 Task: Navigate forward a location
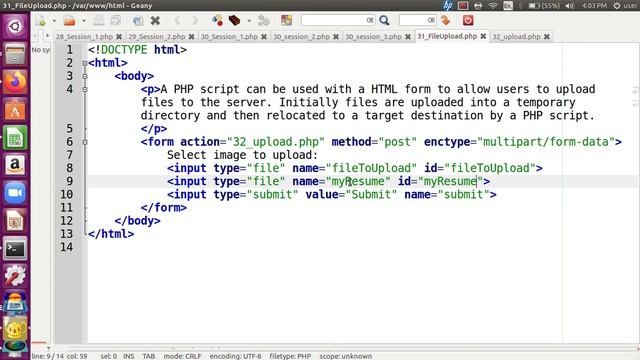195,20
